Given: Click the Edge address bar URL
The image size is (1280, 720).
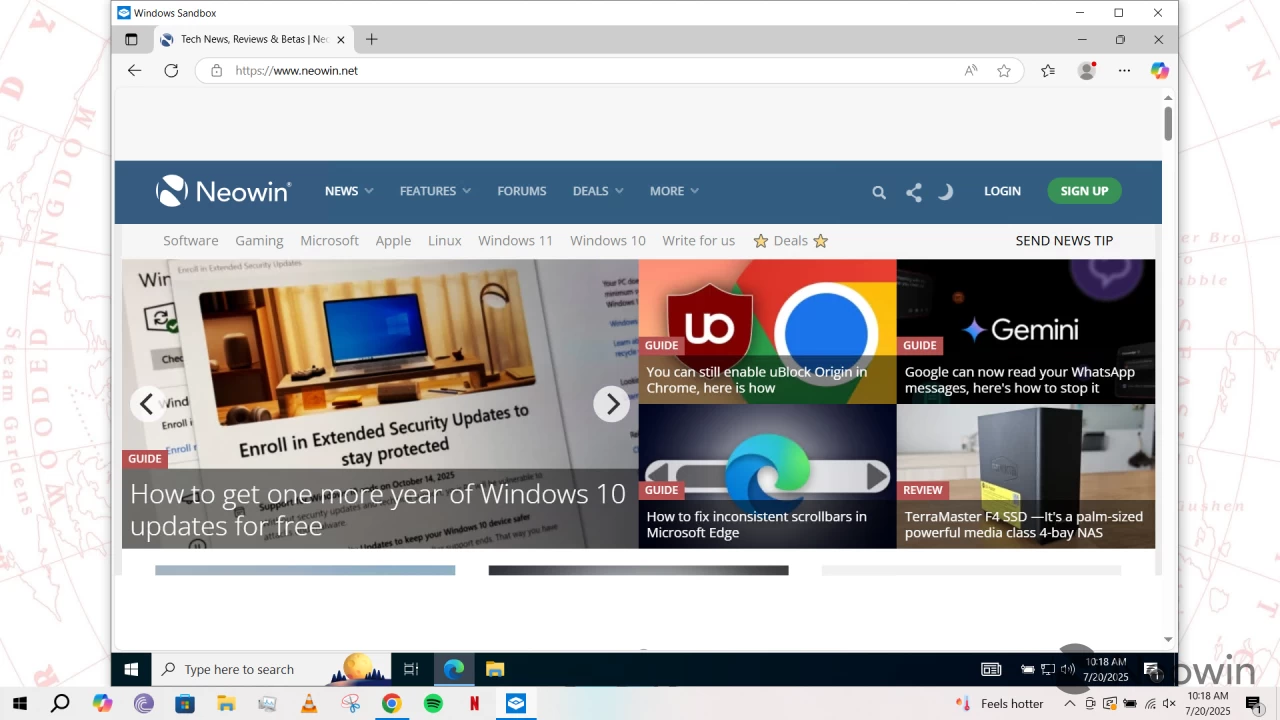Looking at the screenshot, I should pyautogui.click(x=297, y=70).
